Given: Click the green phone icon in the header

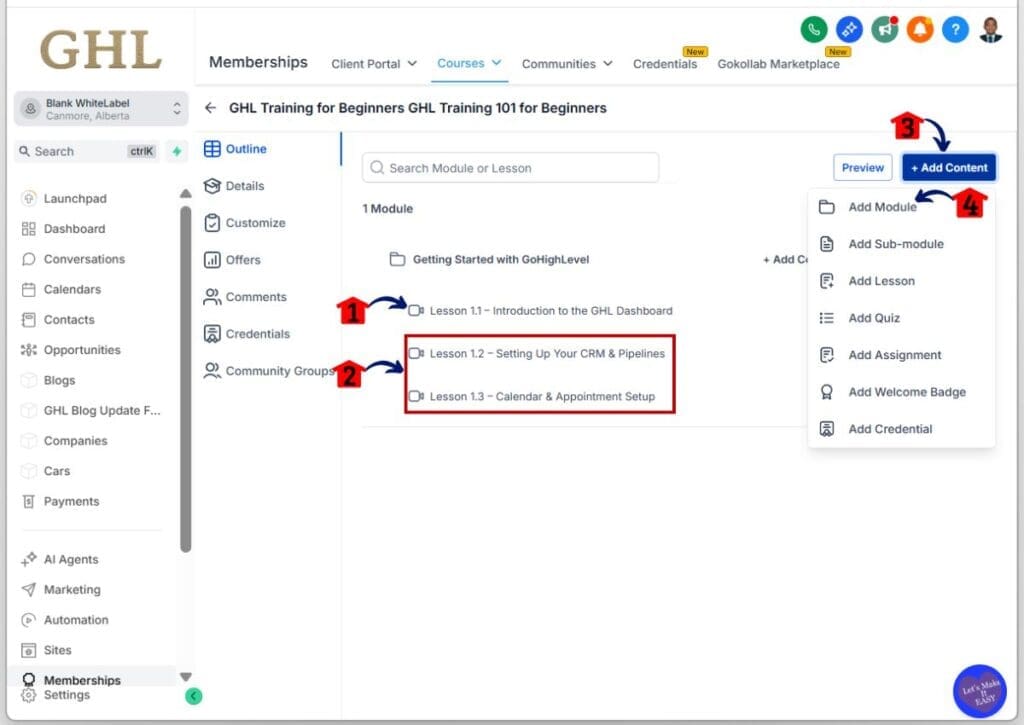Looking at the screenshot, I should coord(813,30).
